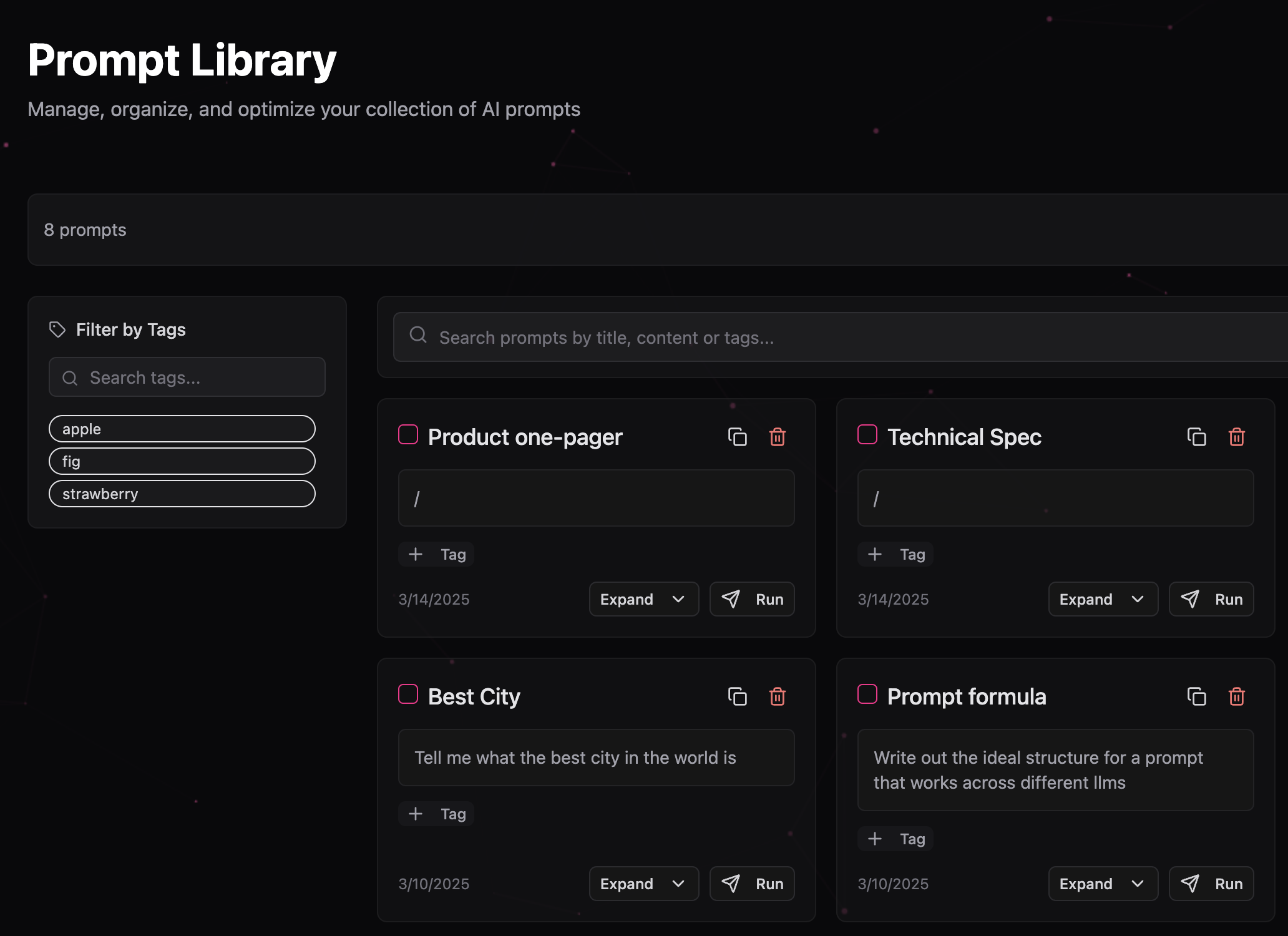Focus the main prompt search box
This screenshot has width=1288, height=936.
pos(836,338)
